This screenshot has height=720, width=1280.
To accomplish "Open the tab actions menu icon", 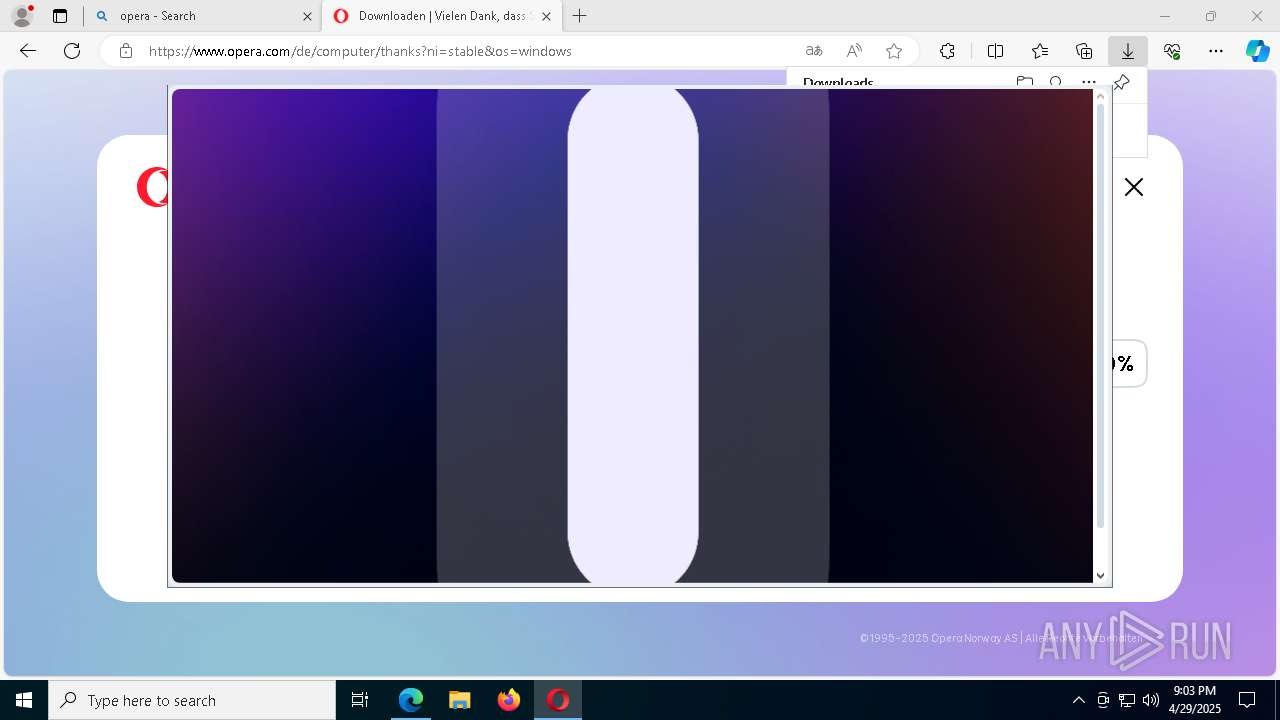I will click(x=60, y=16).
